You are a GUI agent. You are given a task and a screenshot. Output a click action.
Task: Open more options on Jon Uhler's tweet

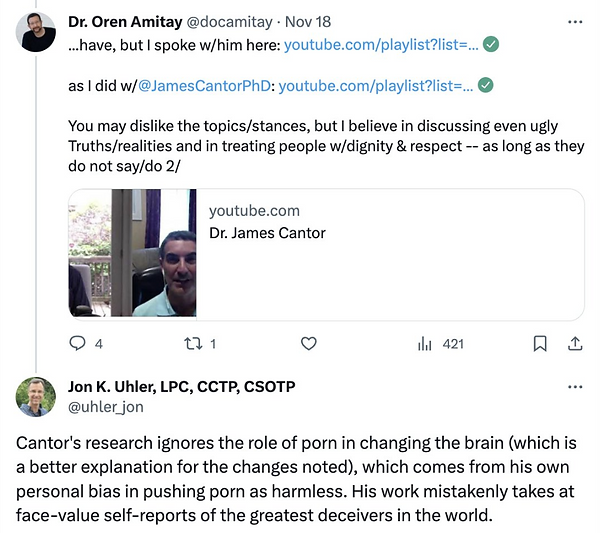click(x=575, y=387)
